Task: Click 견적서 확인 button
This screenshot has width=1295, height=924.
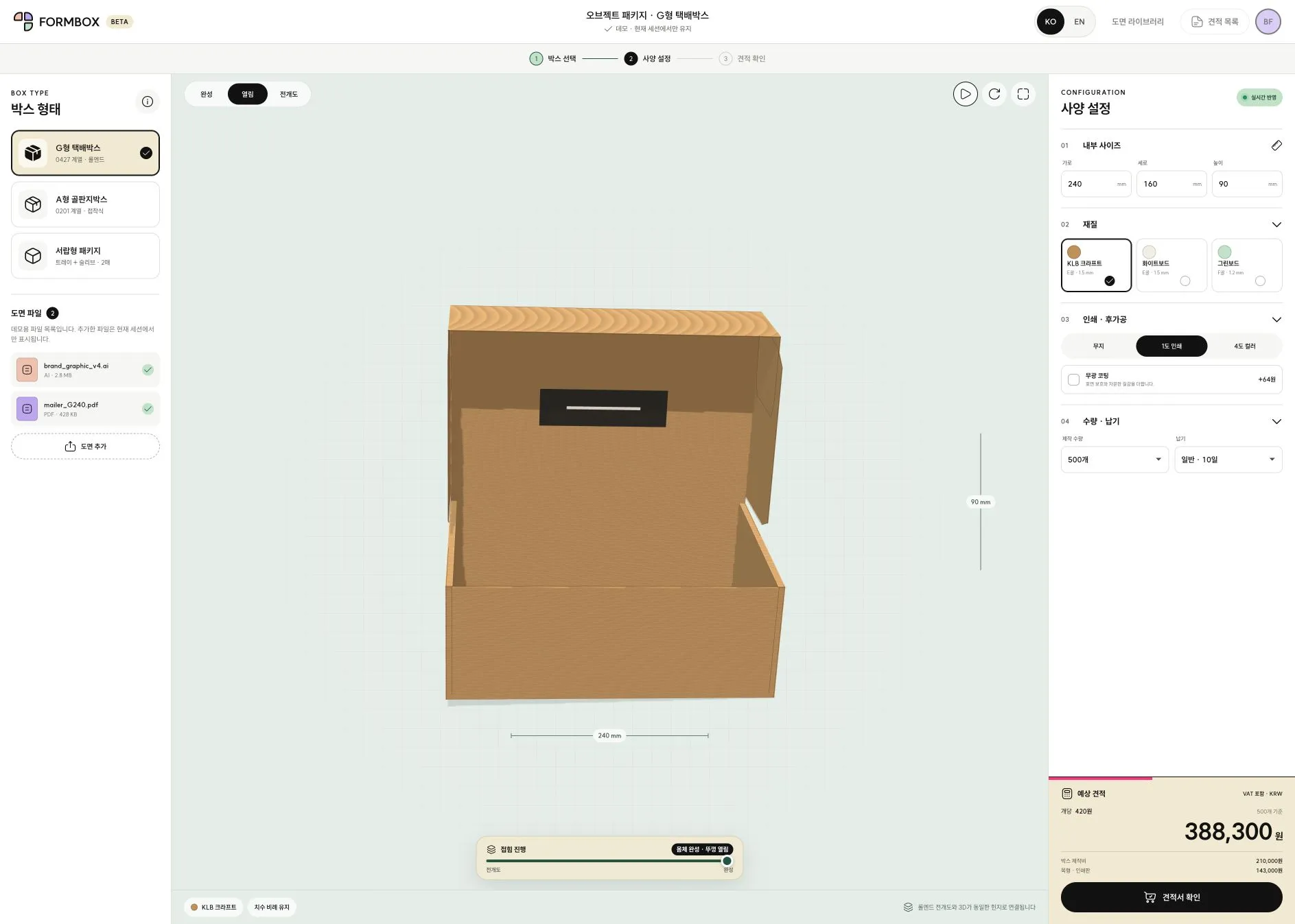Action: 1171,897
